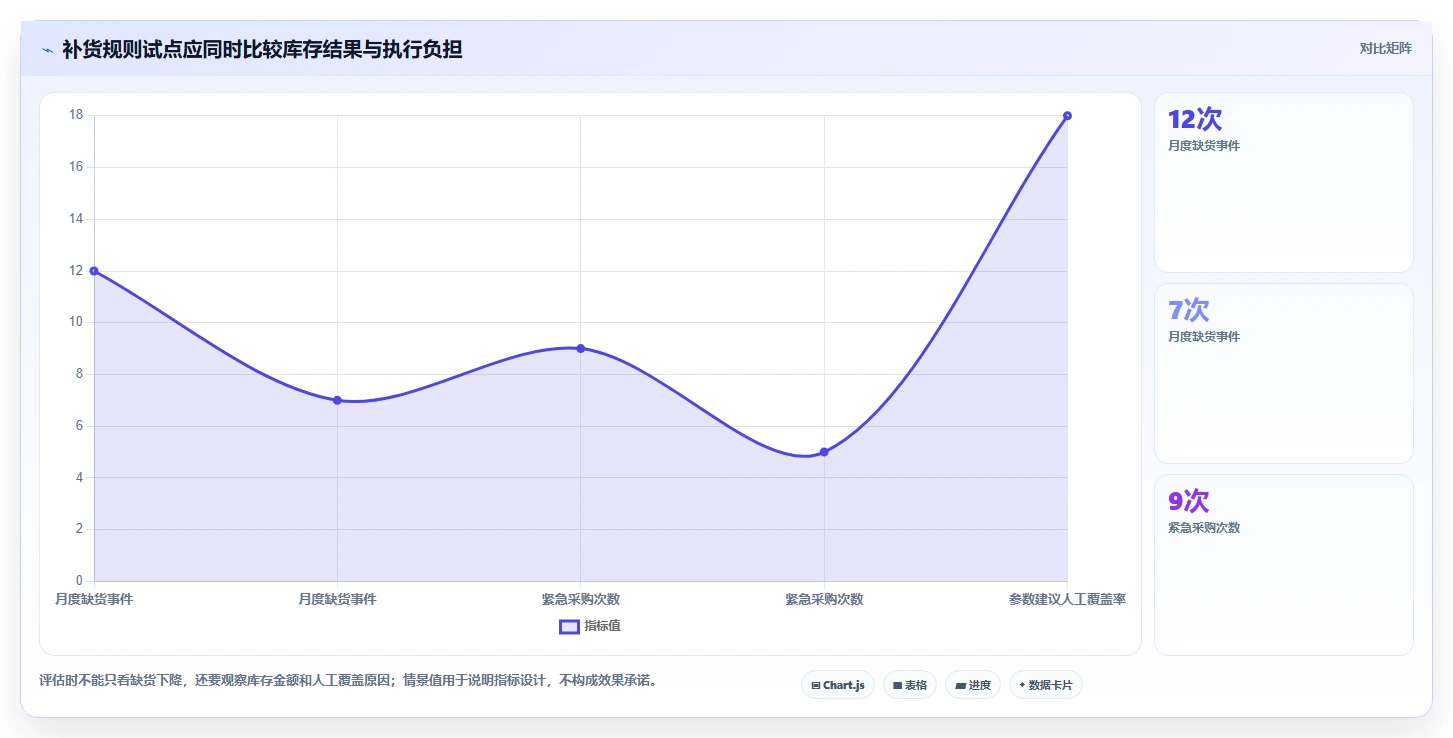
Task: Click the y-axis tick label 0
Action: (80, 581)
